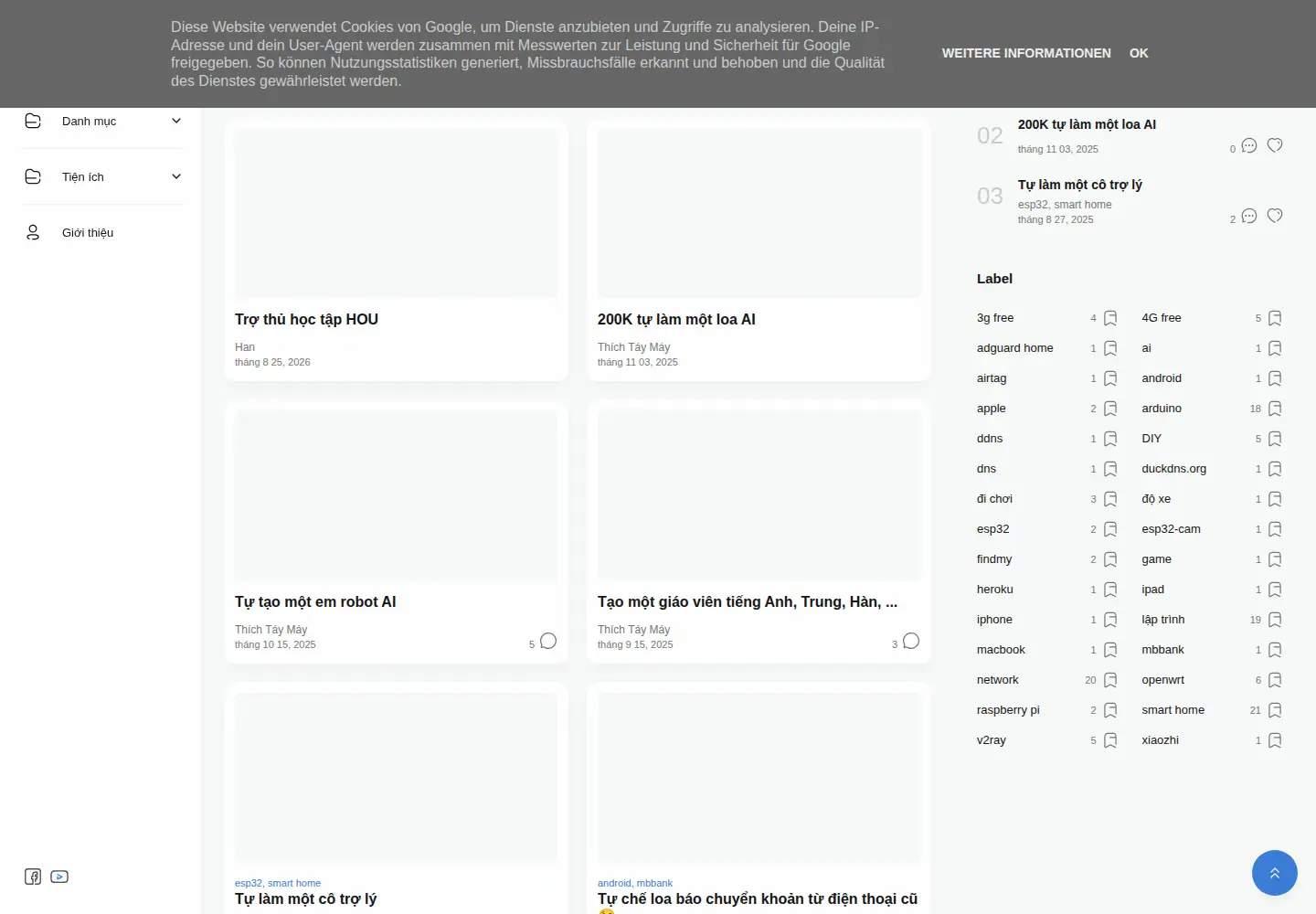Select the 4G free label
The height and width of the screenshot is (914, 1316).
click(1161, 318)
